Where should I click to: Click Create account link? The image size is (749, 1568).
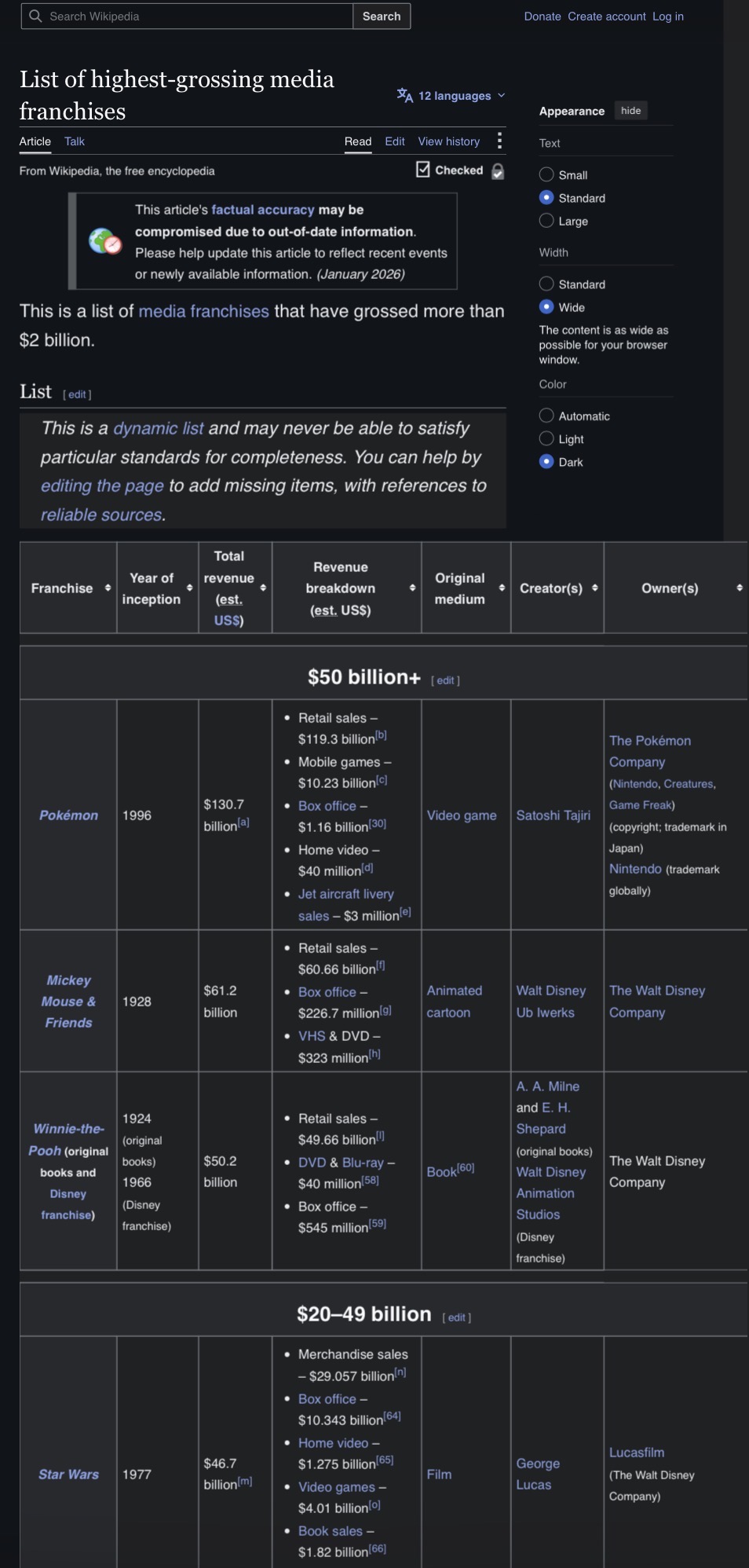[x=607, y=16]
